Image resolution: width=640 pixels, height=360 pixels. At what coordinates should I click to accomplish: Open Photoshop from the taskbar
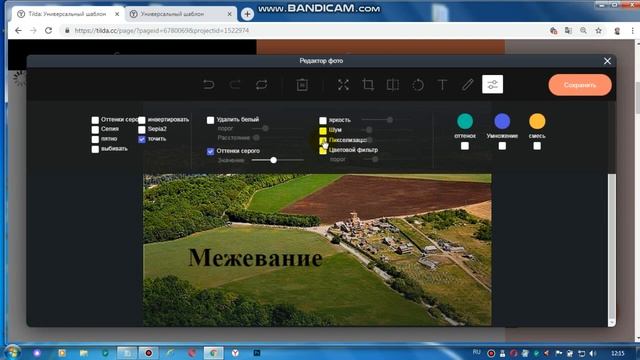click(257, 353)
